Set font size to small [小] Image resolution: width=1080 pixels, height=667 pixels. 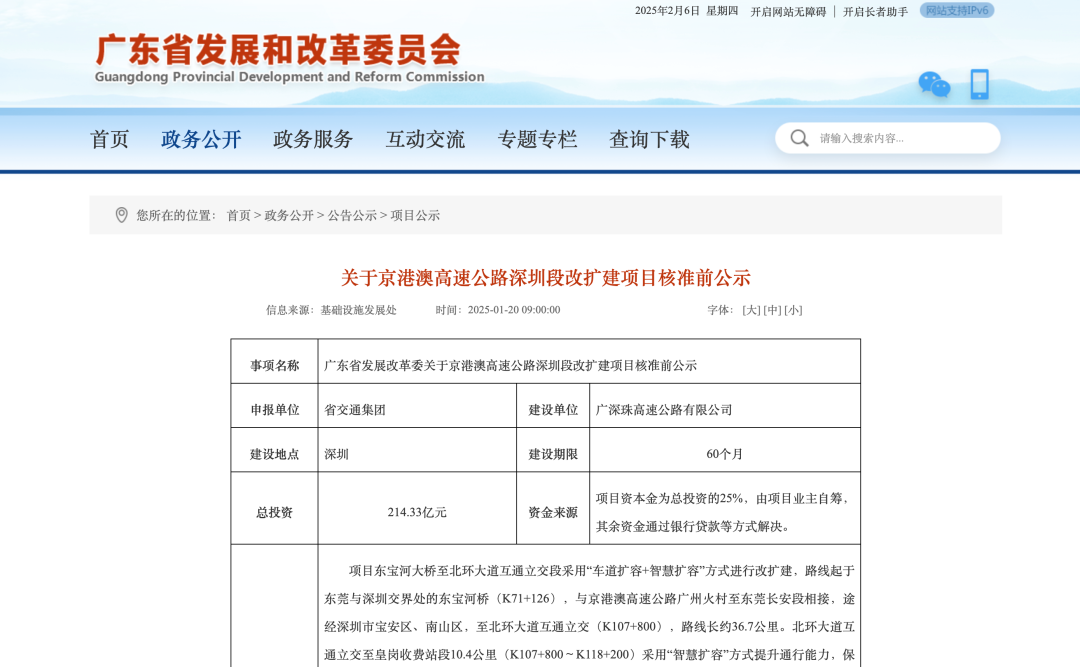click(793, 310)
